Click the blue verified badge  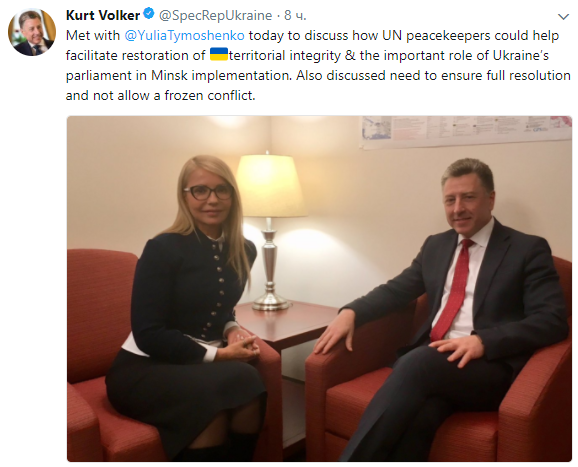pos(149,14)
